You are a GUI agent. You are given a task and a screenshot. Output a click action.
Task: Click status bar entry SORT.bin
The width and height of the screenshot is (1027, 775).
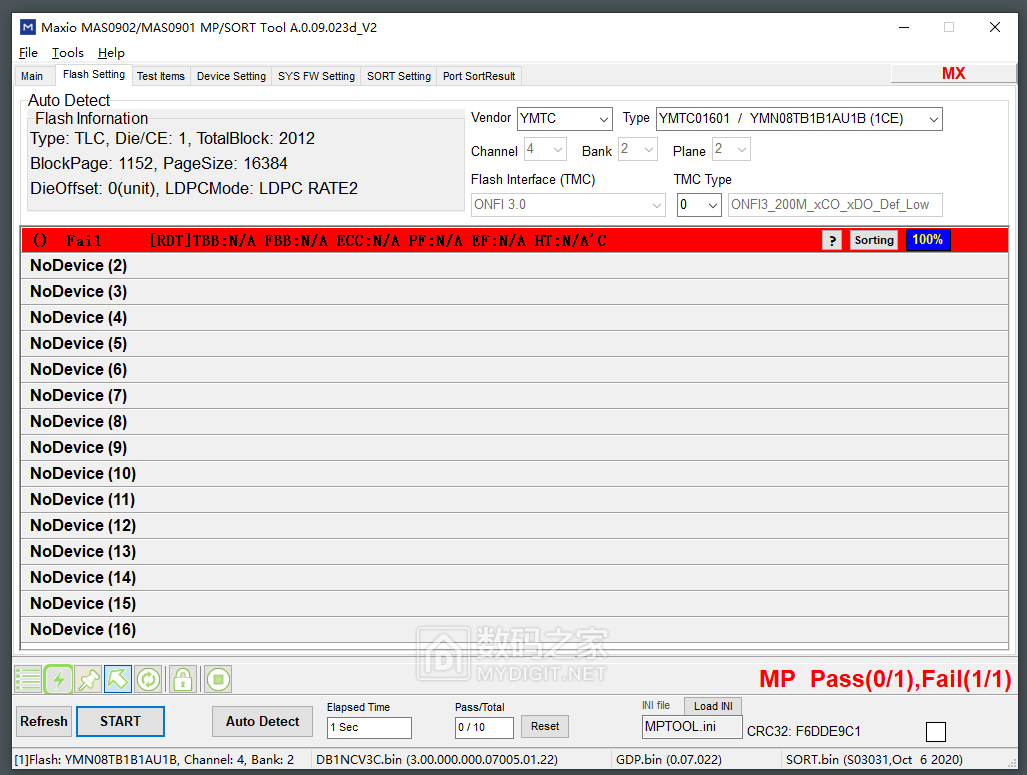pos(874,760)
